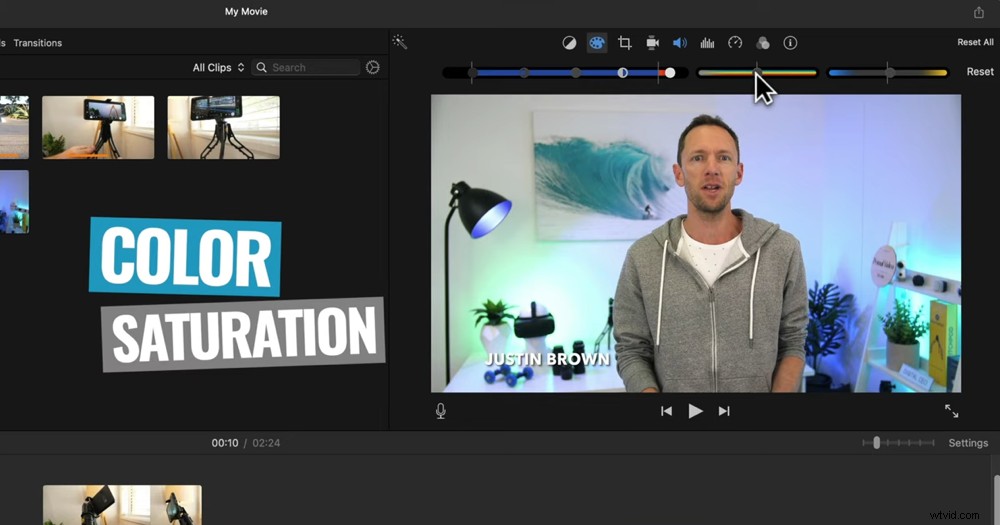Show the Clip Information icon
This screenshot has height=525, width=1000.
coord(790,43)
